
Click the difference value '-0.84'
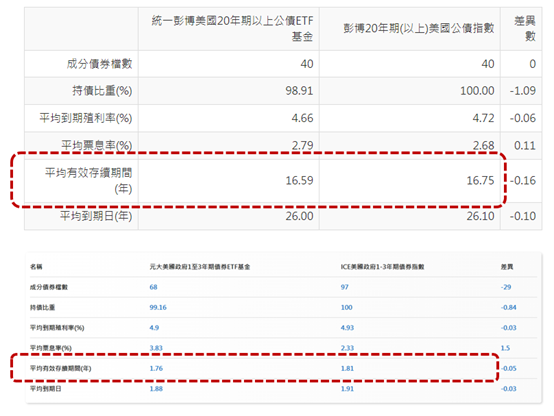click(x=508, y=307)
